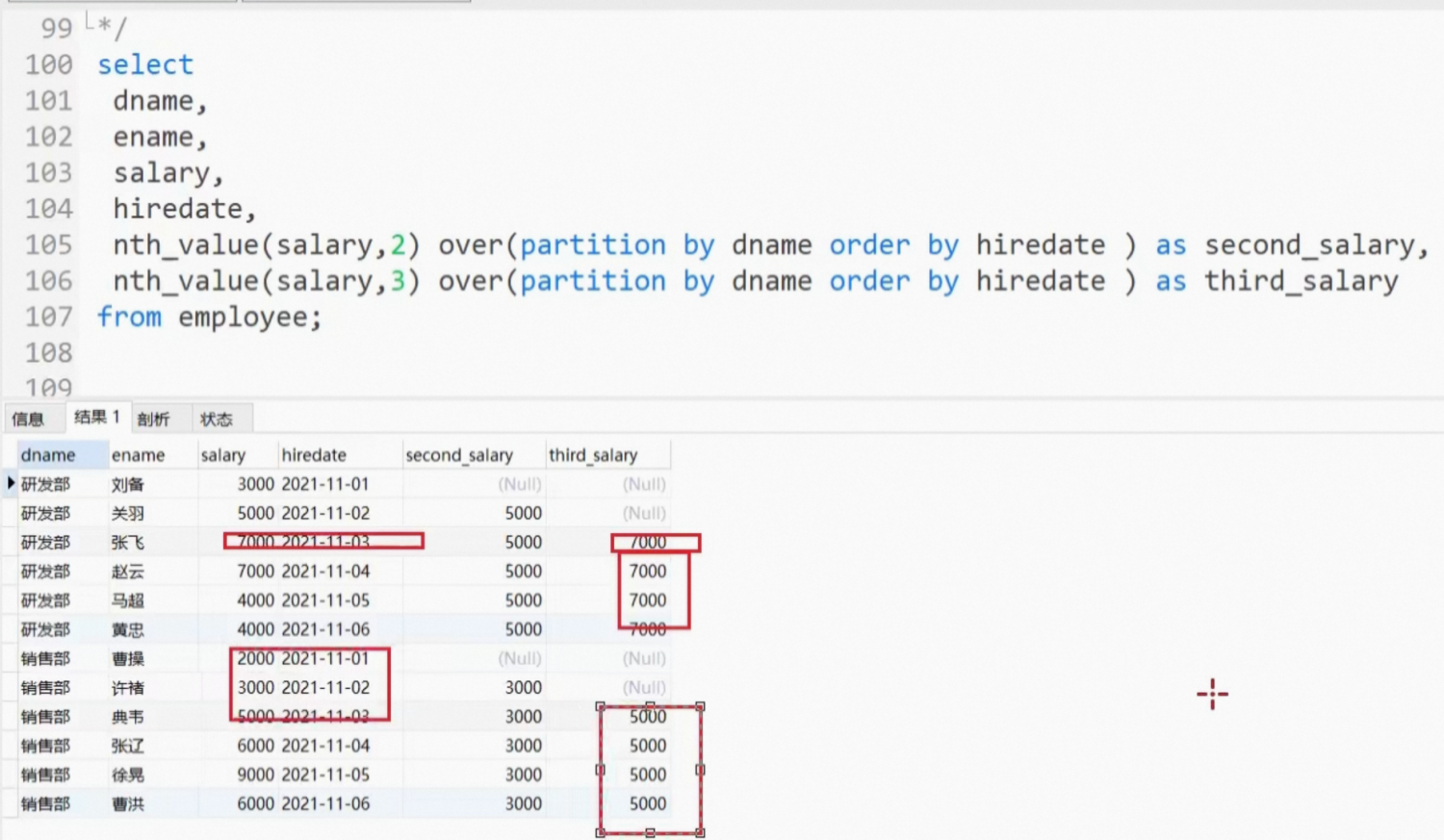The height and width of the screenshot is (840, 1444).
Task: Click 'employee' table name on line 107
Action: [243, 318]
